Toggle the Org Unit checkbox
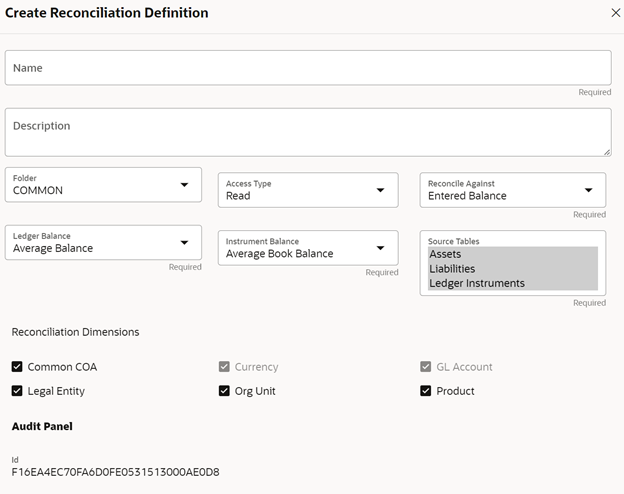This screenshot has height=494, width=624. (x=224, y=391)
